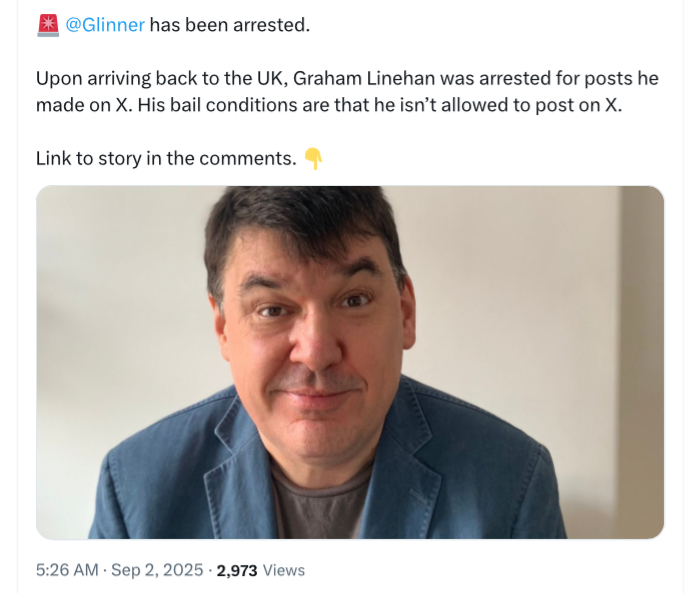The width and height of the screenshot is (686, 593).
Task: Click the red siren emoji
Action: 48,25
